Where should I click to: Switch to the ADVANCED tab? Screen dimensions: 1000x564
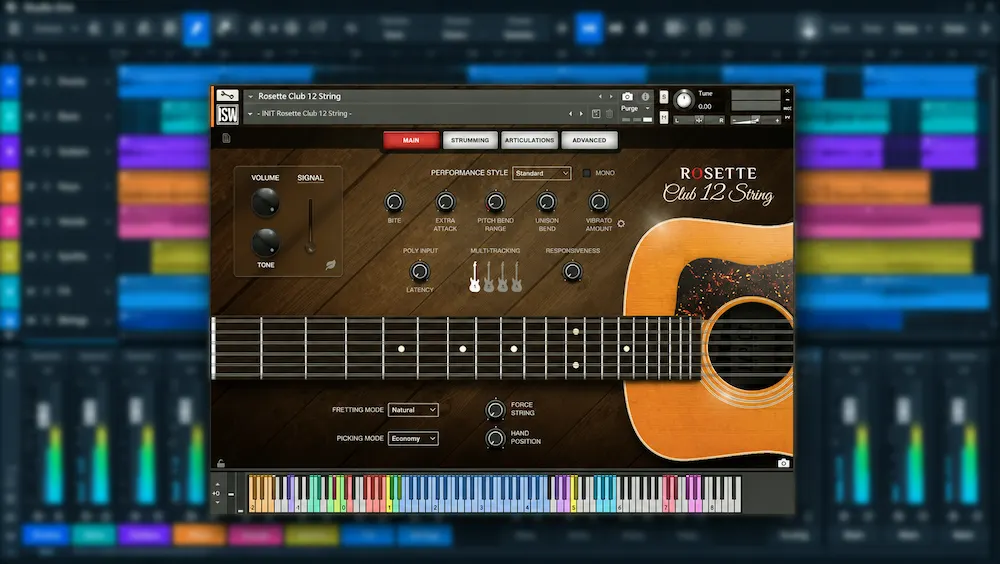(589, 140)
